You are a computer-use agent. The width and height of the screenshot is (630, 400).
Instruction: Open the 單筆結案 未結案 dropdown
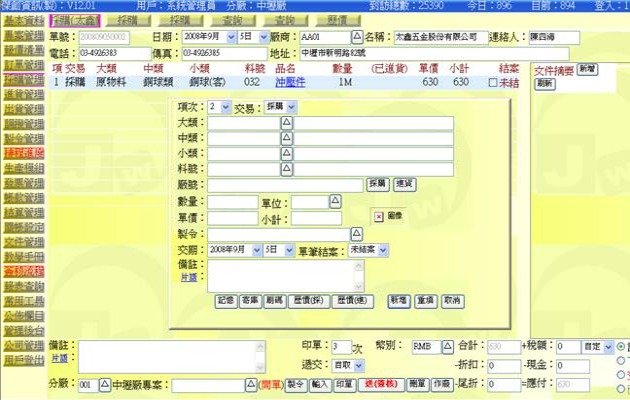(x=383, y=249)
